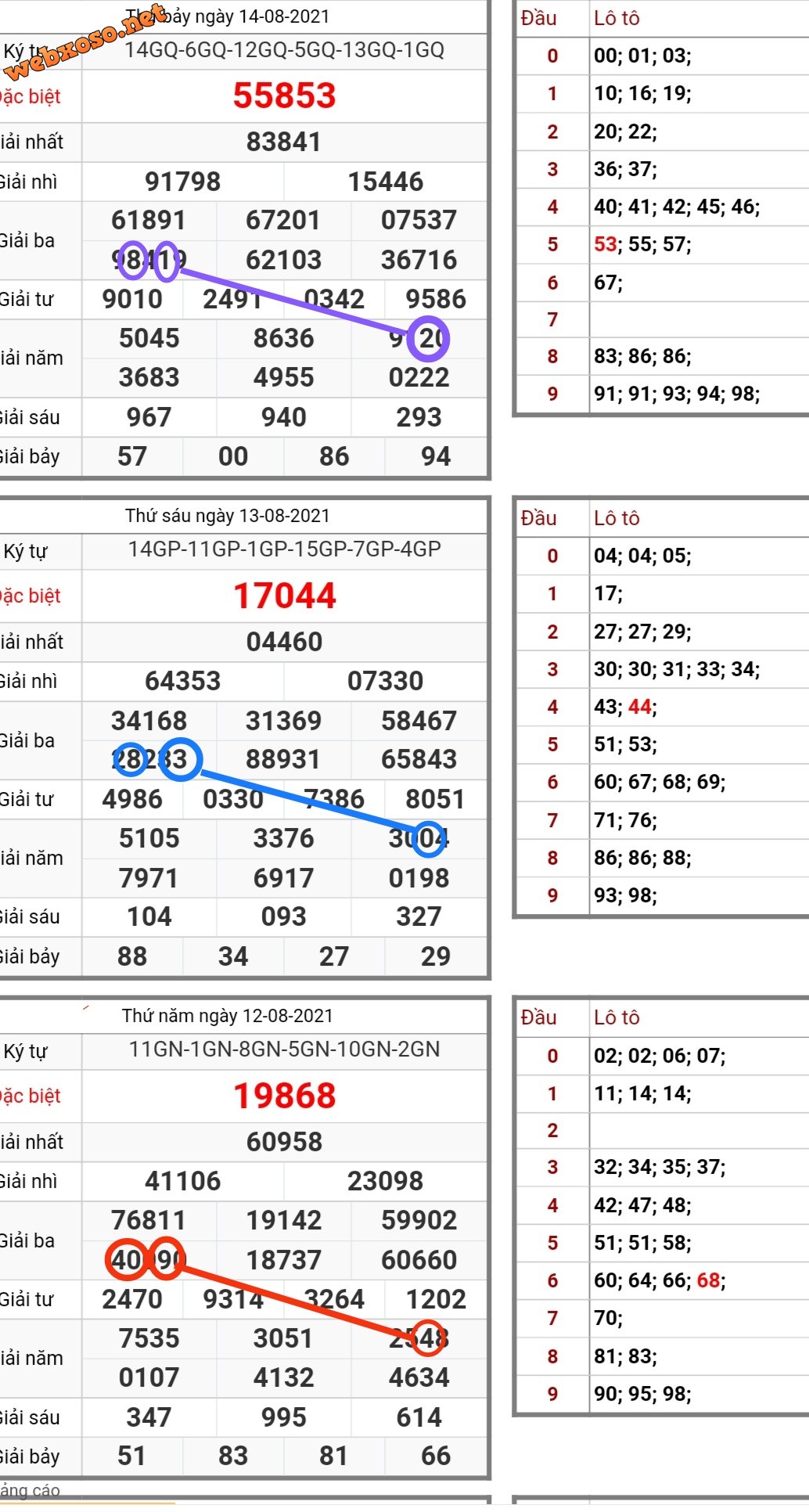Click third prize number 18737

(283, 1259)
